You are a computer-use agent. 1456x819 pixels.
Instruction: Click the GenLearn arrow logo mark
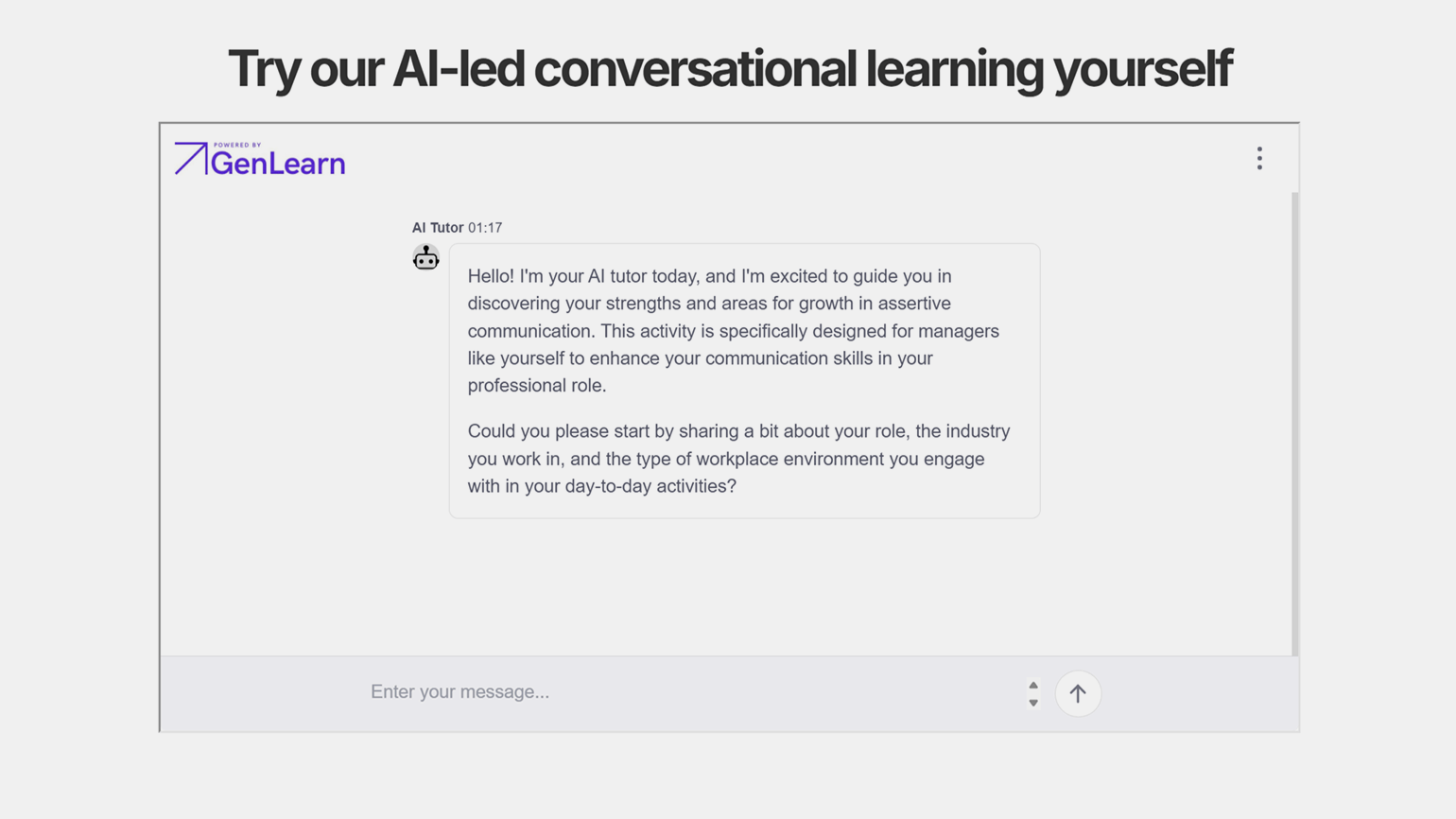click(190, 158)
